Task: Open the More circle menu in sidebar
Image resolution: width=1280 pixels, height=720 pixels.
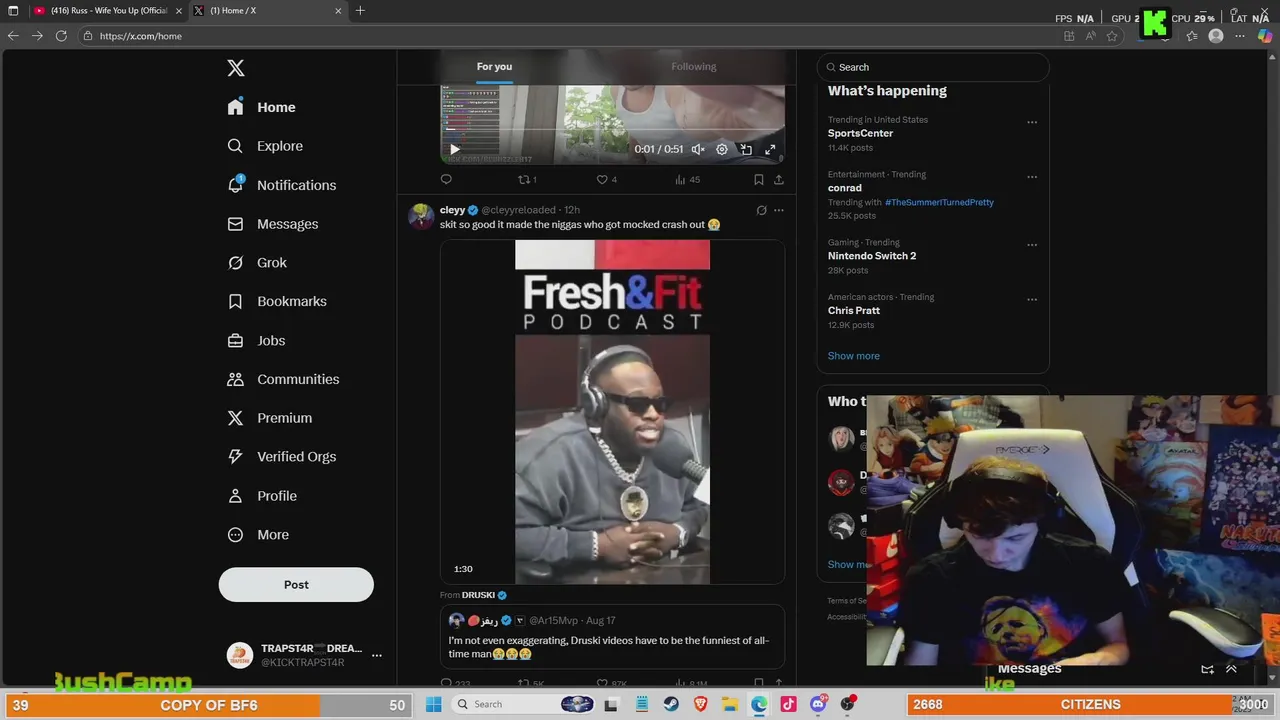Action: point(235,535)
